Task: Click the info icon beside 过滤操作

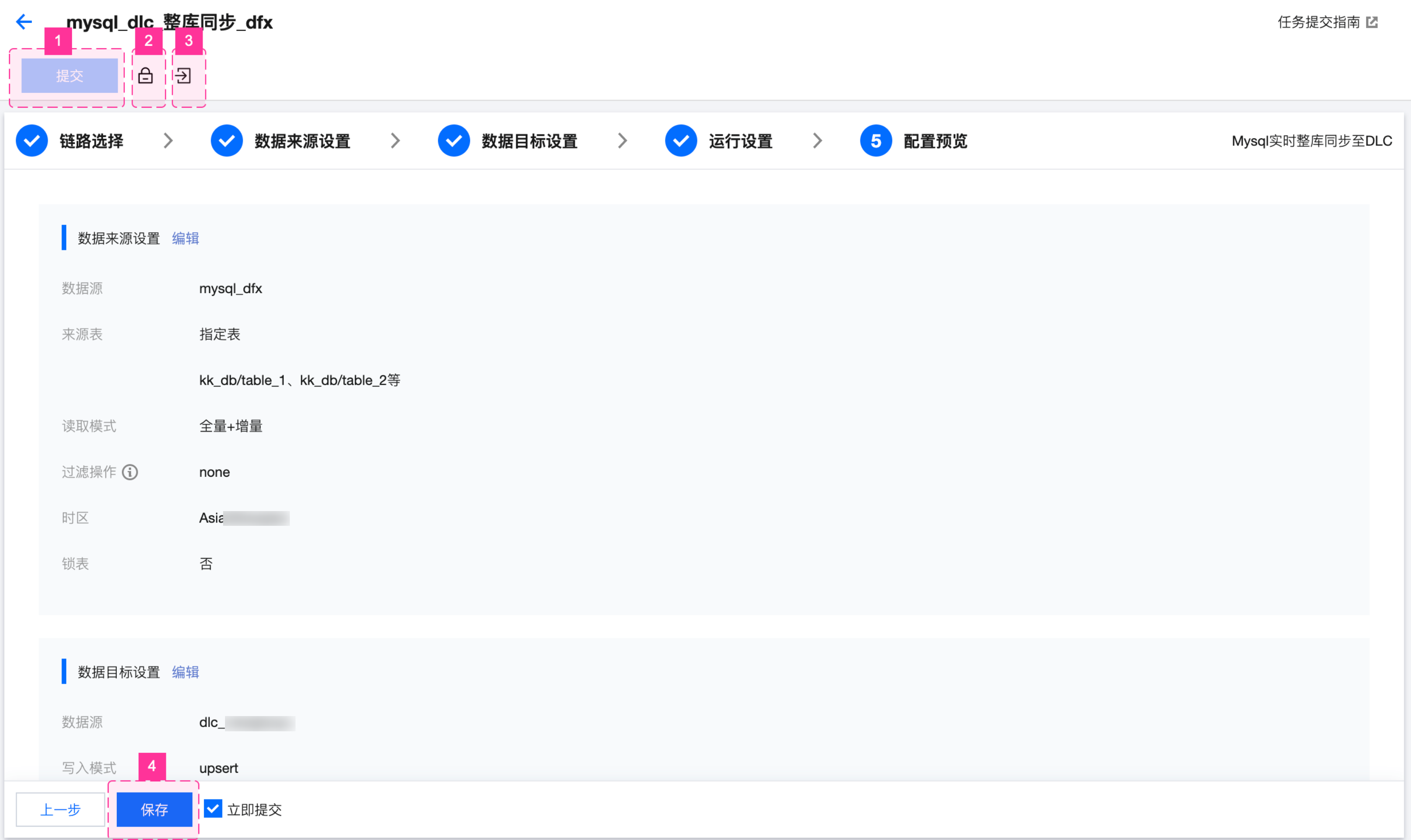Action: click(130, 472)
